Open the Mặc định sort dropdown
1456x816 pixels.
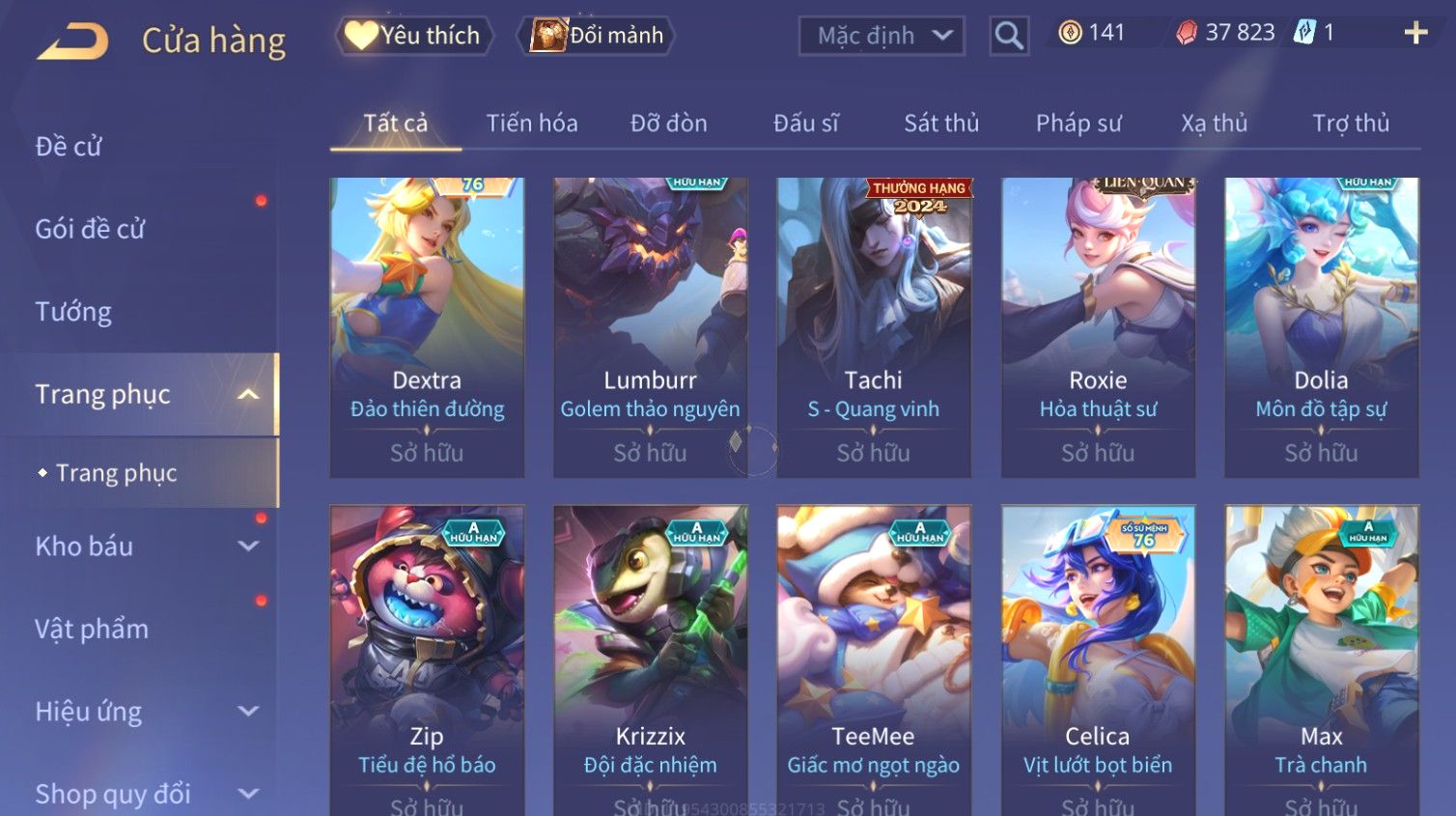point(882,37)
